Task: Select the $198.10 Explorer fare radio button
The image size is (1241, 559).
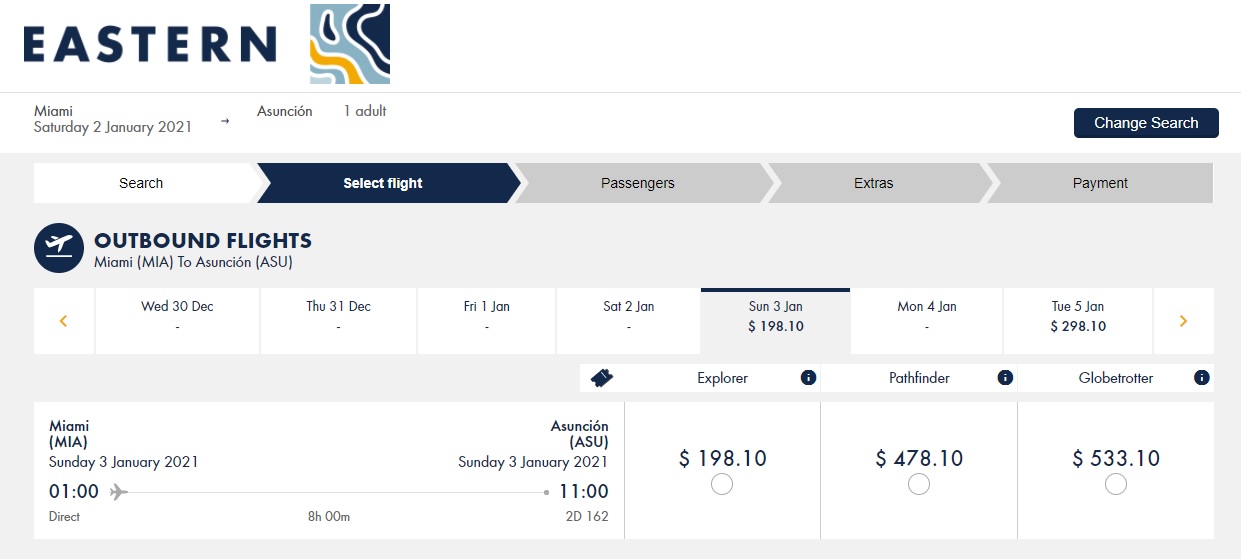Action: click(722, 484)
